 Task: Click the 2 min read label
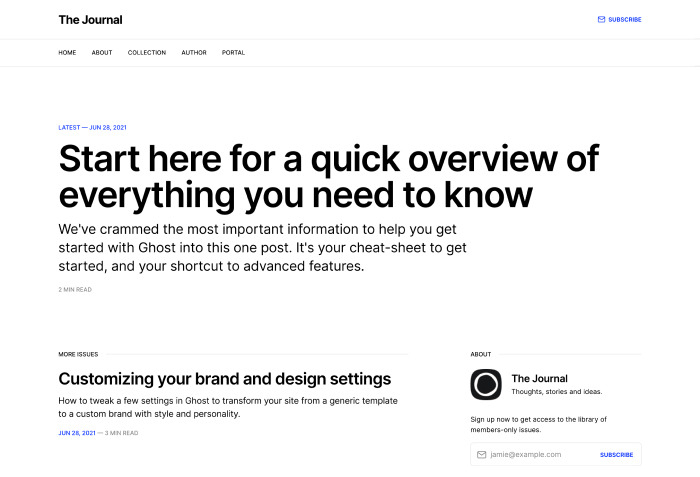[x=76, y=289]
